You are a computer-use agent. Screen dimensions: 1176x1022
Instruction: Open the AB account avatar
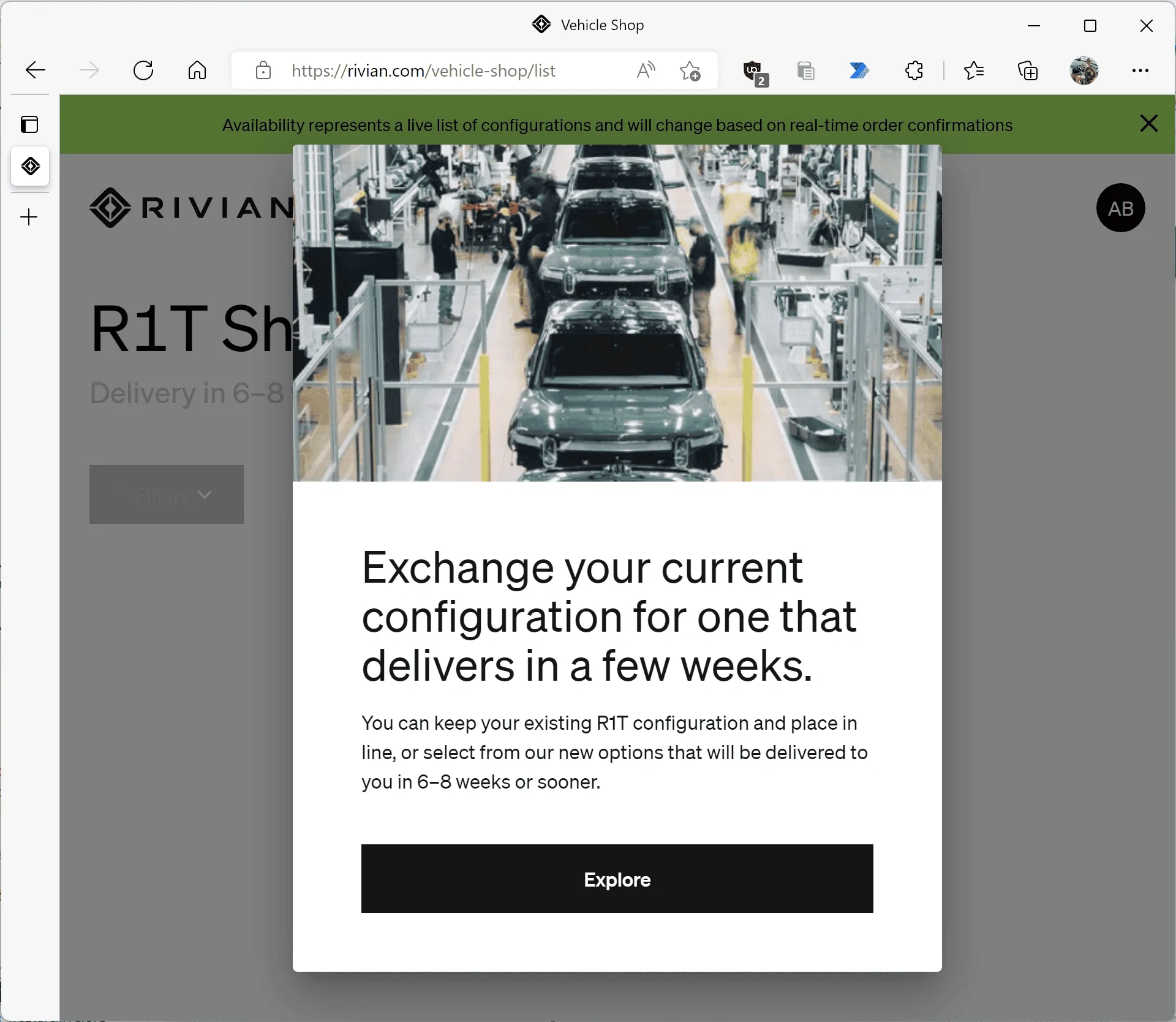point(1120,208)
